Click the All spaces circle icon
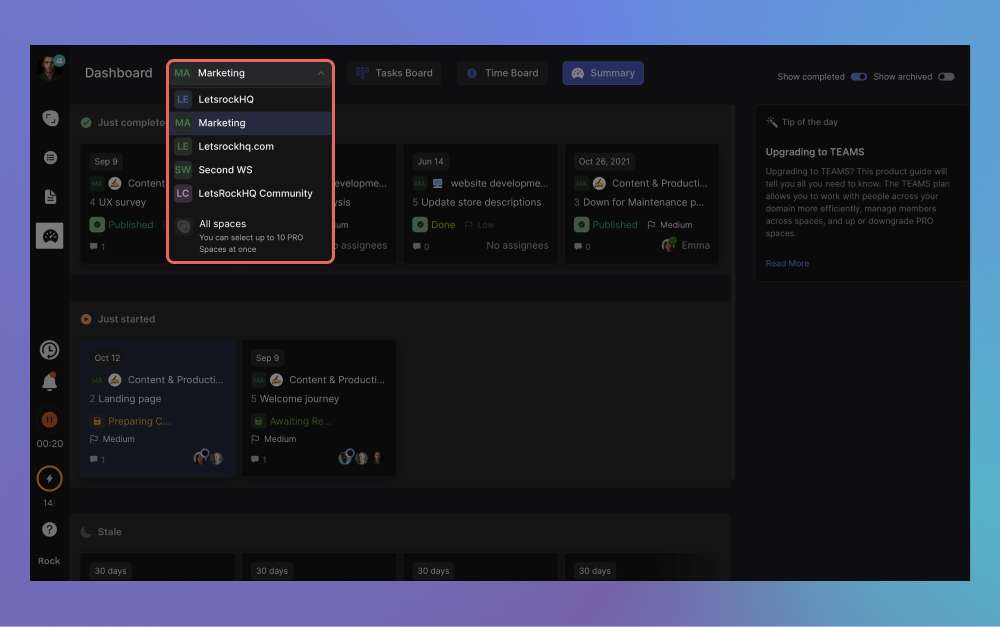 184,226
